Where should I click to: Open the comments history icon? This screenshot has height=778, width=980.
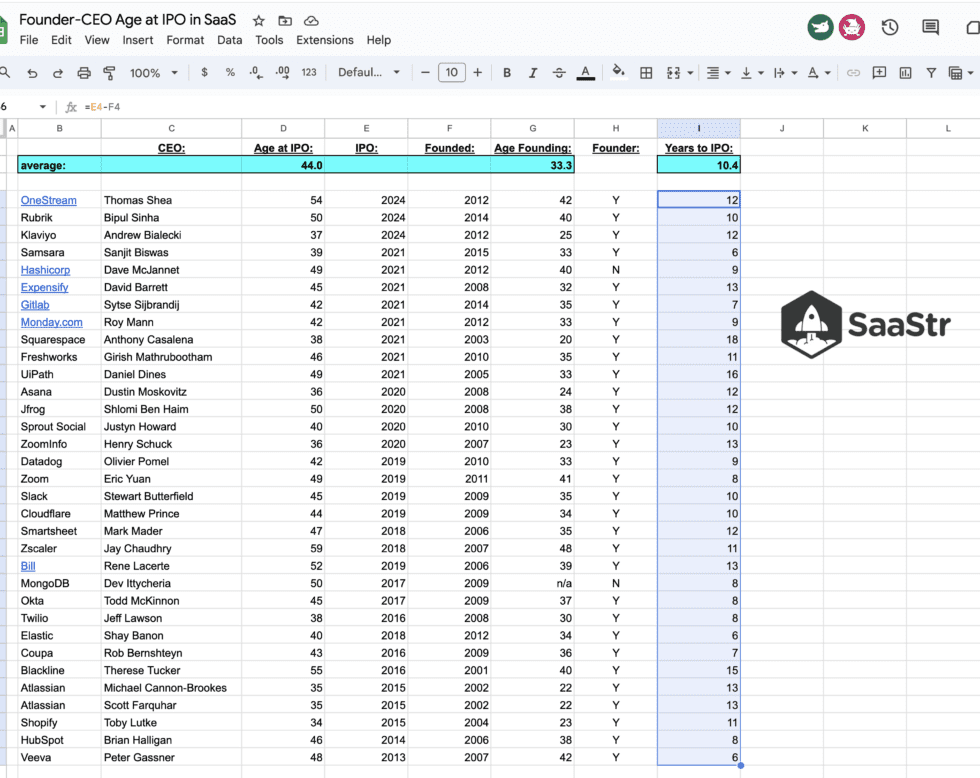click(930, 27)
